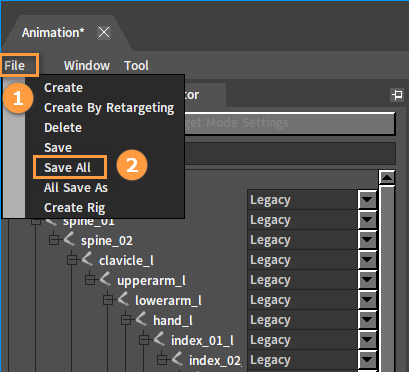
Task: Click the bone icon next to hand_l
Action: pyautogui.click(x=141, y=319)
